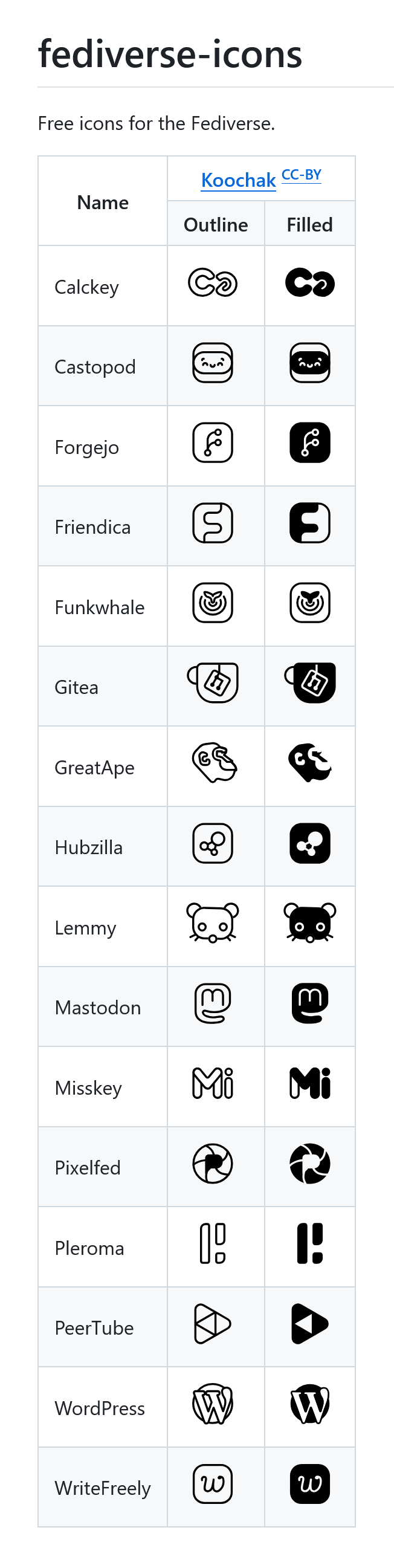Screen dimensions: 394x1568
Task: Click the filled Pixelfed icon
Action: (x=310, y=1164)
